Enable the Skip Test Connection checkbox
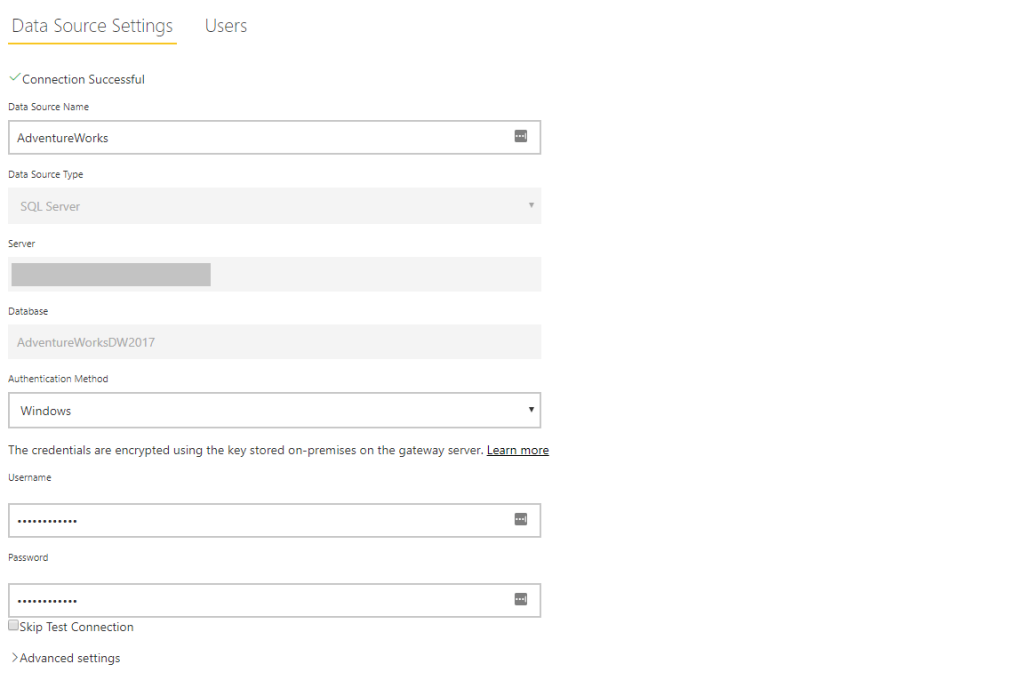Viewport: 1024px width, 680px height. coord(14,625)
